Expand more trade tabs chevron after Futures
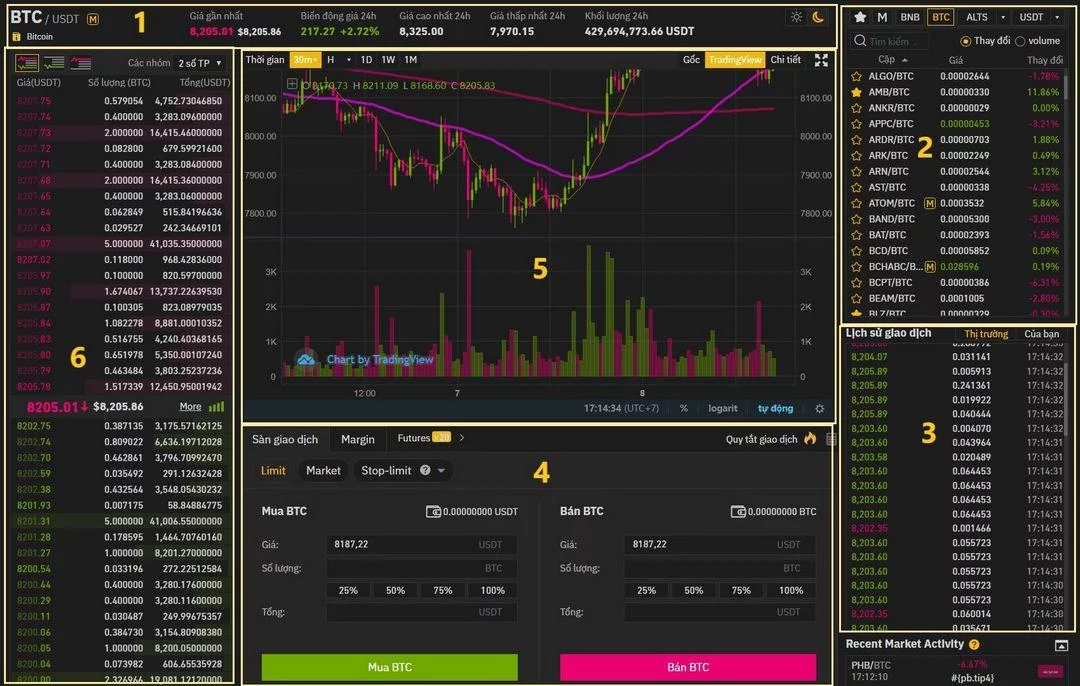Screen dimensions: 1080x686 tap(461, 438)
